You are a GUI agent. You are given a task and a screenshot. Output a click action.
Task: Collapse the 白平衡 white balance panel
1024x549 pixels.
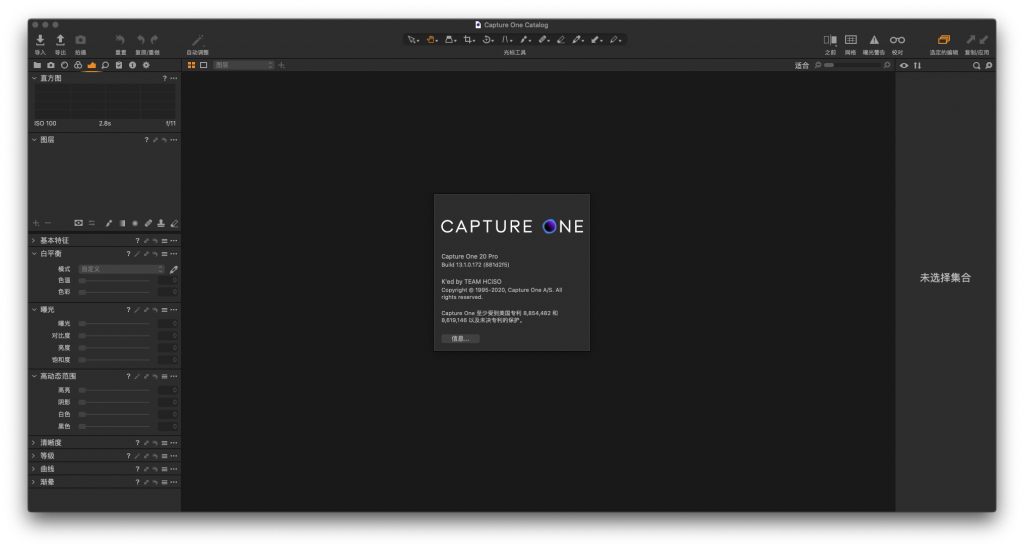pyautogui.click(x=34, y=253)
